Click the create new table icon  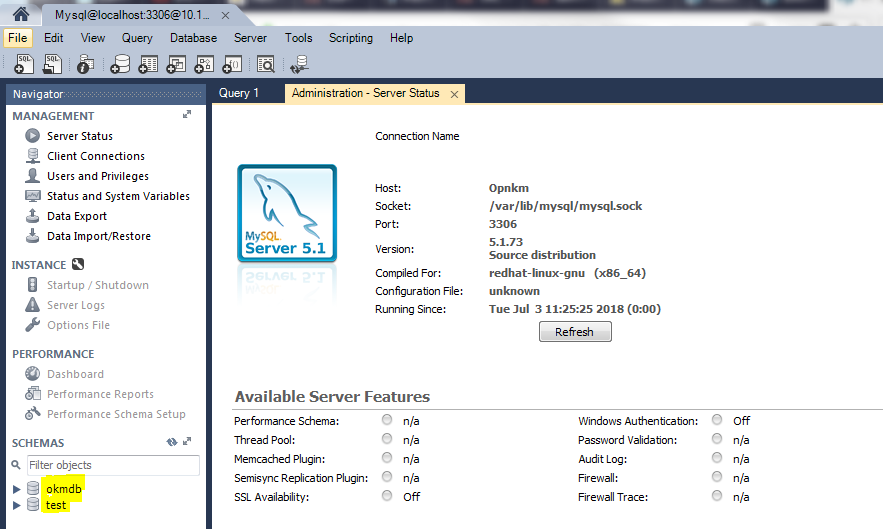click(148, 65)
